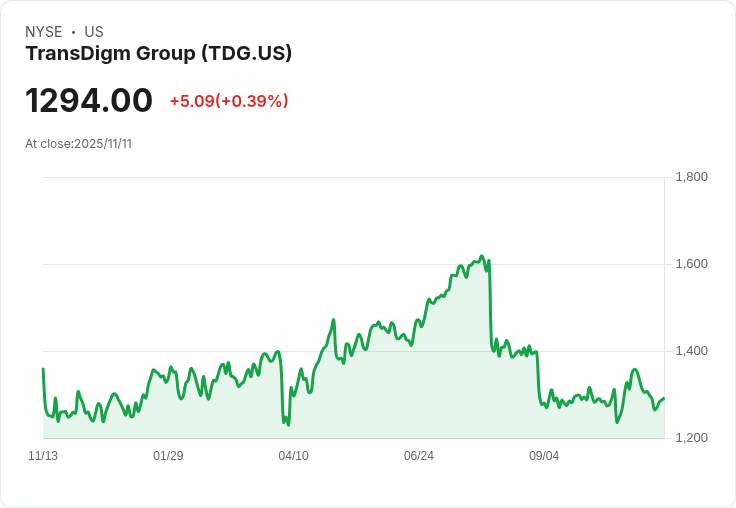
Task: Click the separator dot between NYSE and US
Action: pyautogui.click(x=73, y=32)
